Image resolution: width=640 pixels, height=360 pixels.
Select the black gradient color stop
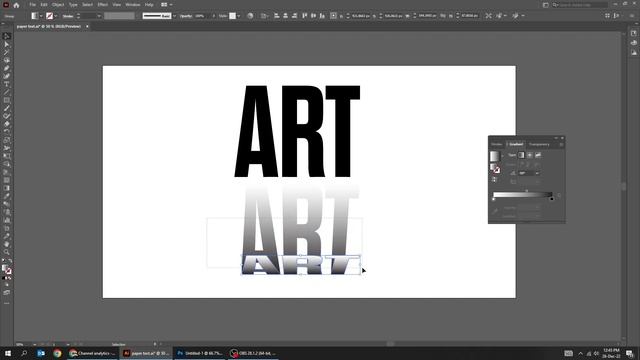(552, 199)
